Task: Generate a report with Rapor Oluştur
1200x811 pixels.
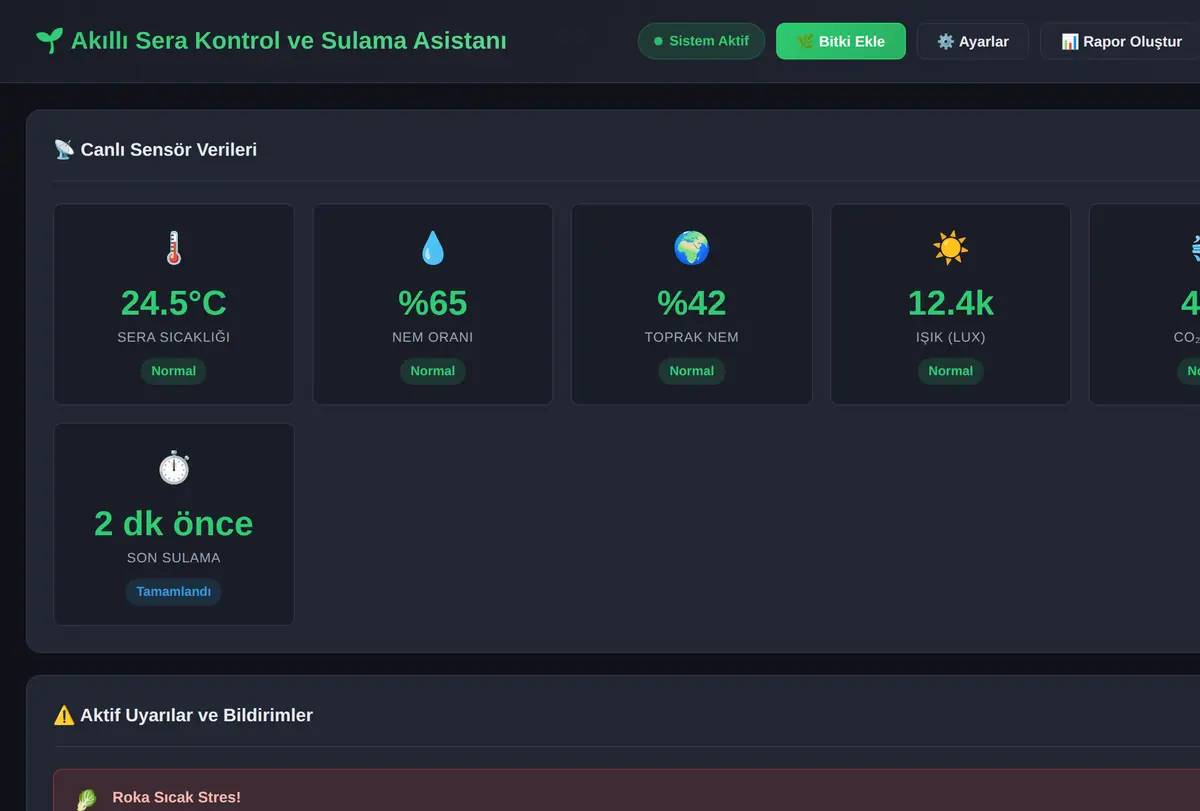Action: point(1121,42)
